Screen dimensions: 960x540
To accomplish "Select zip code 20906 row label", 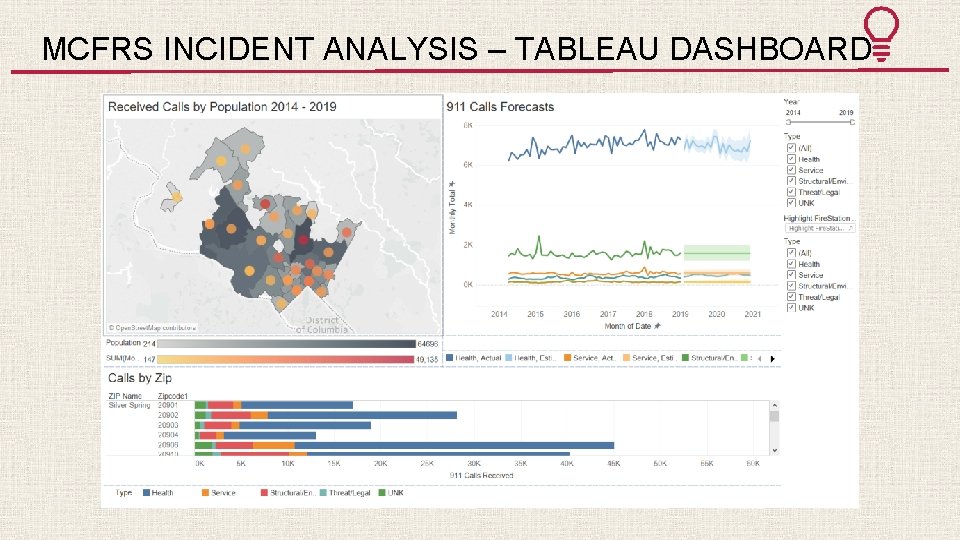I will coord(168,445).
